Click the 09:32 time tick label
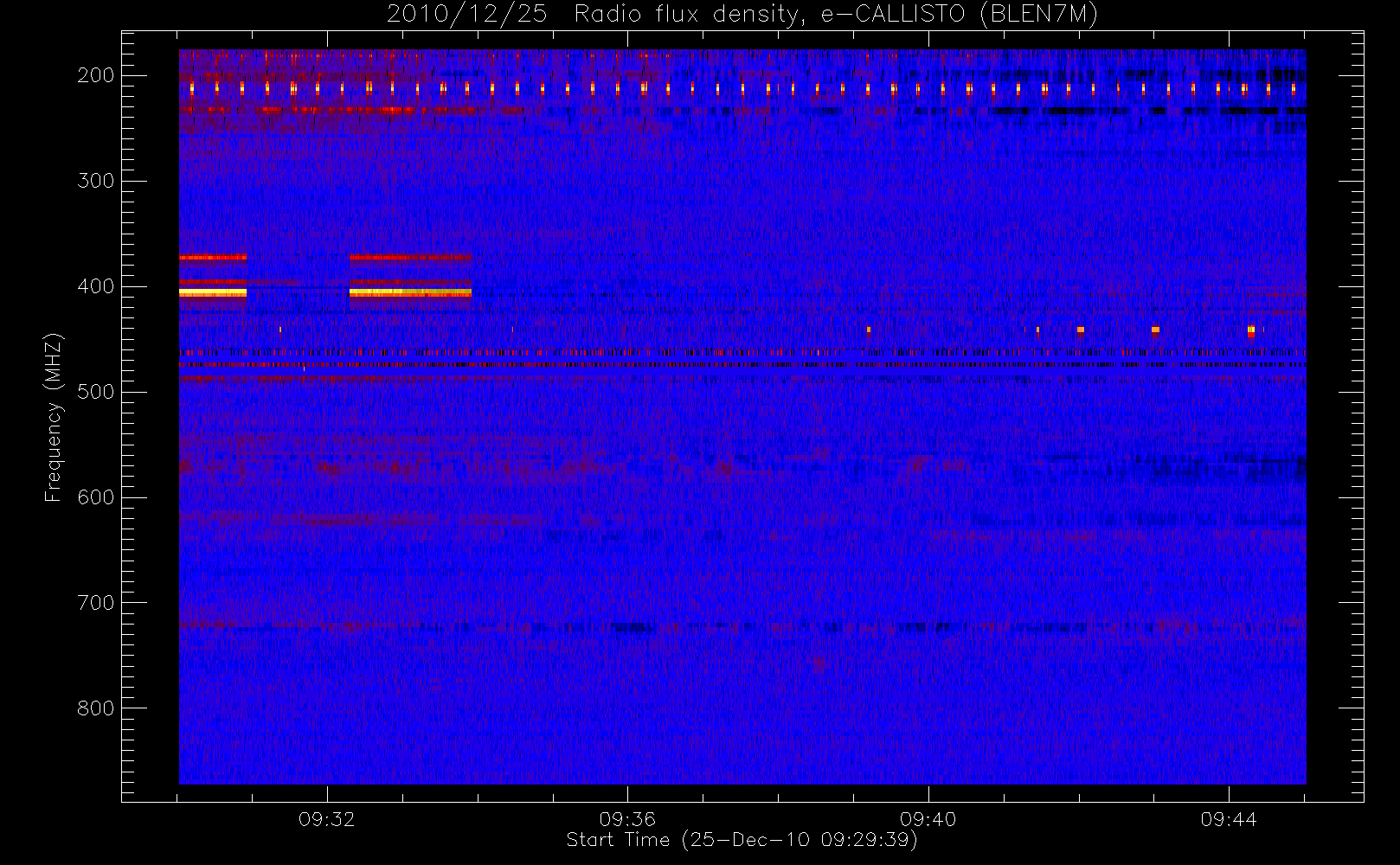The image size is (1400, 865). (x=327, y=819)
